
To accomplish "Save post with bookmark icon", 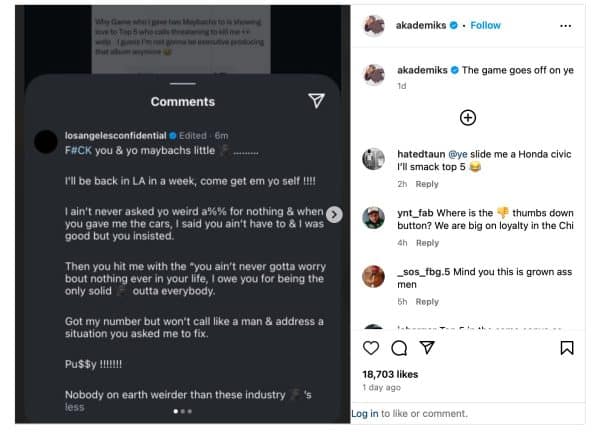I will [x=566, y=348].
